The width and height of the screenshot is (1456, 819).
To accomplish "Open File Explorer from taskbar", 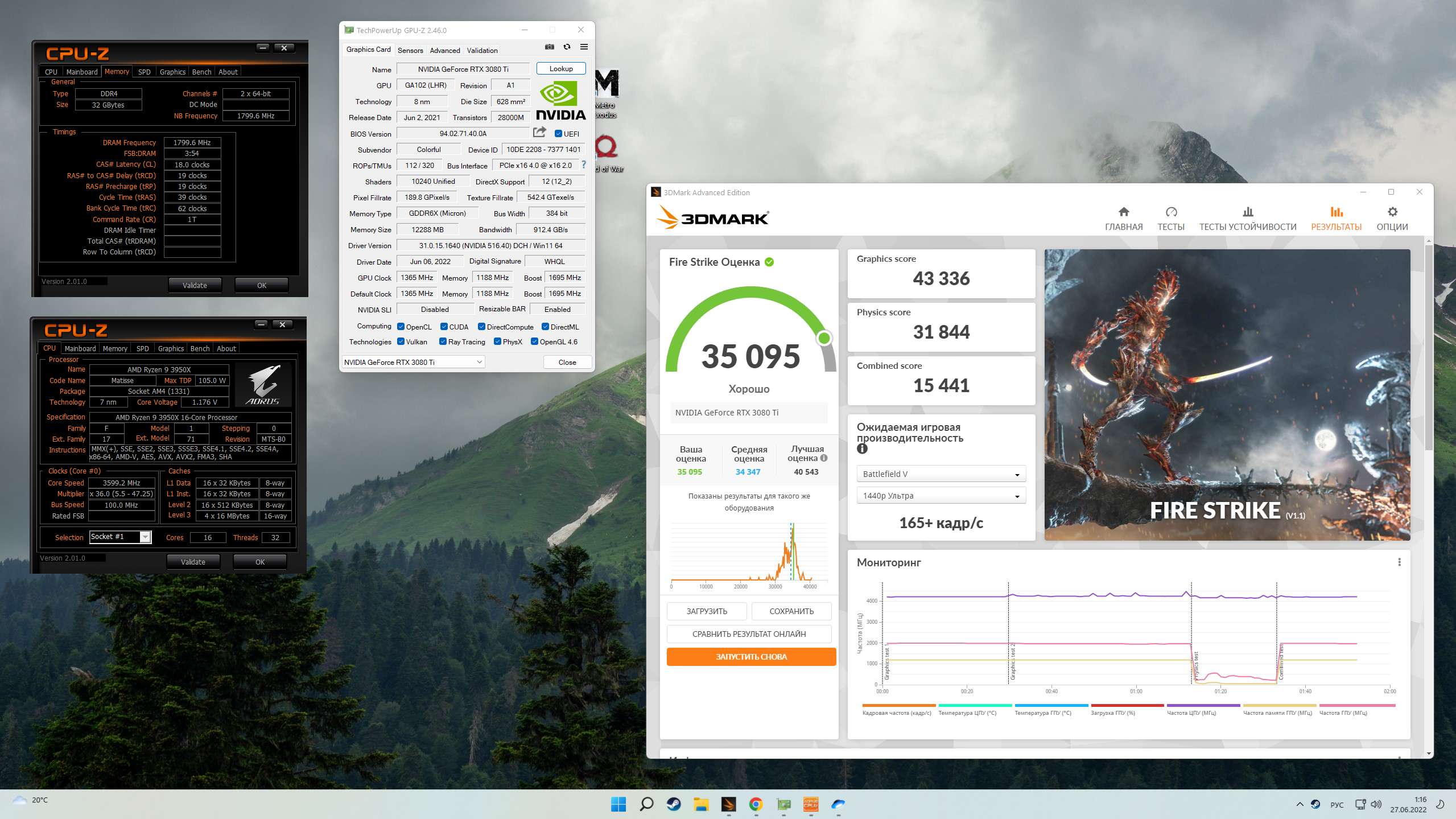I will (x=701, y=804).
